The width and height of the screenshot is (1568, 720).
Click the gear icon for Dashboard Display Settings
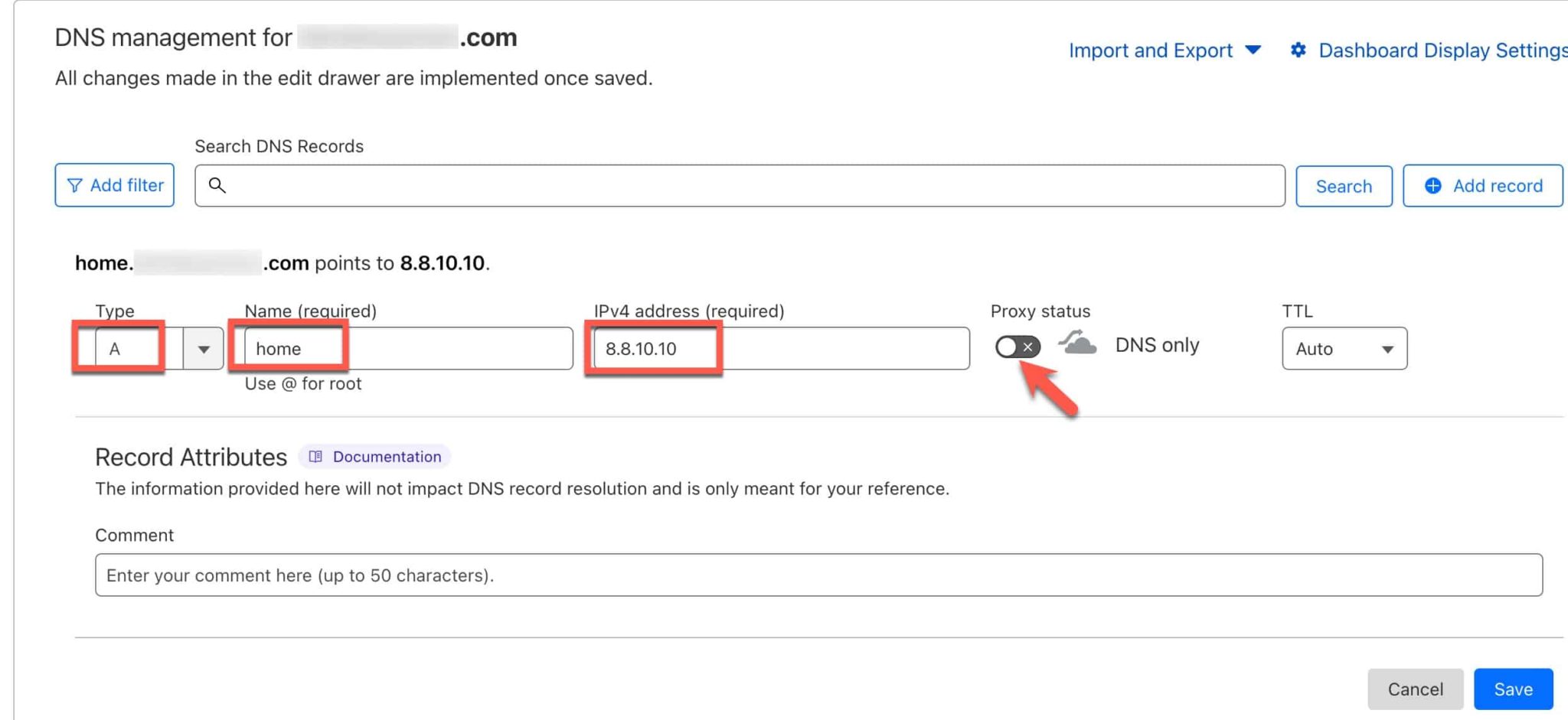point(1298,50)
